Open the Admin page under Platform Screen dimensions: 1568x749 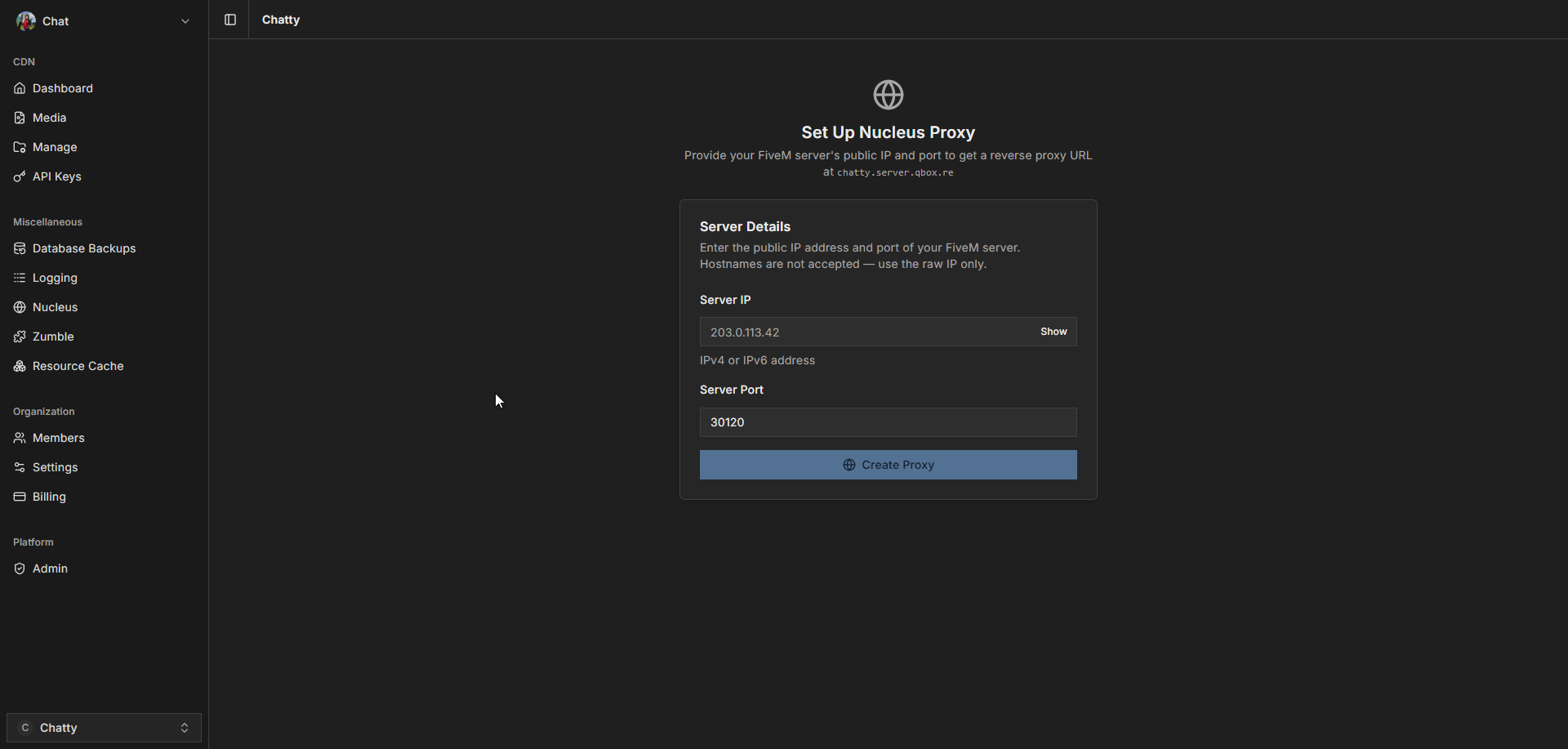tap(50, 568)
